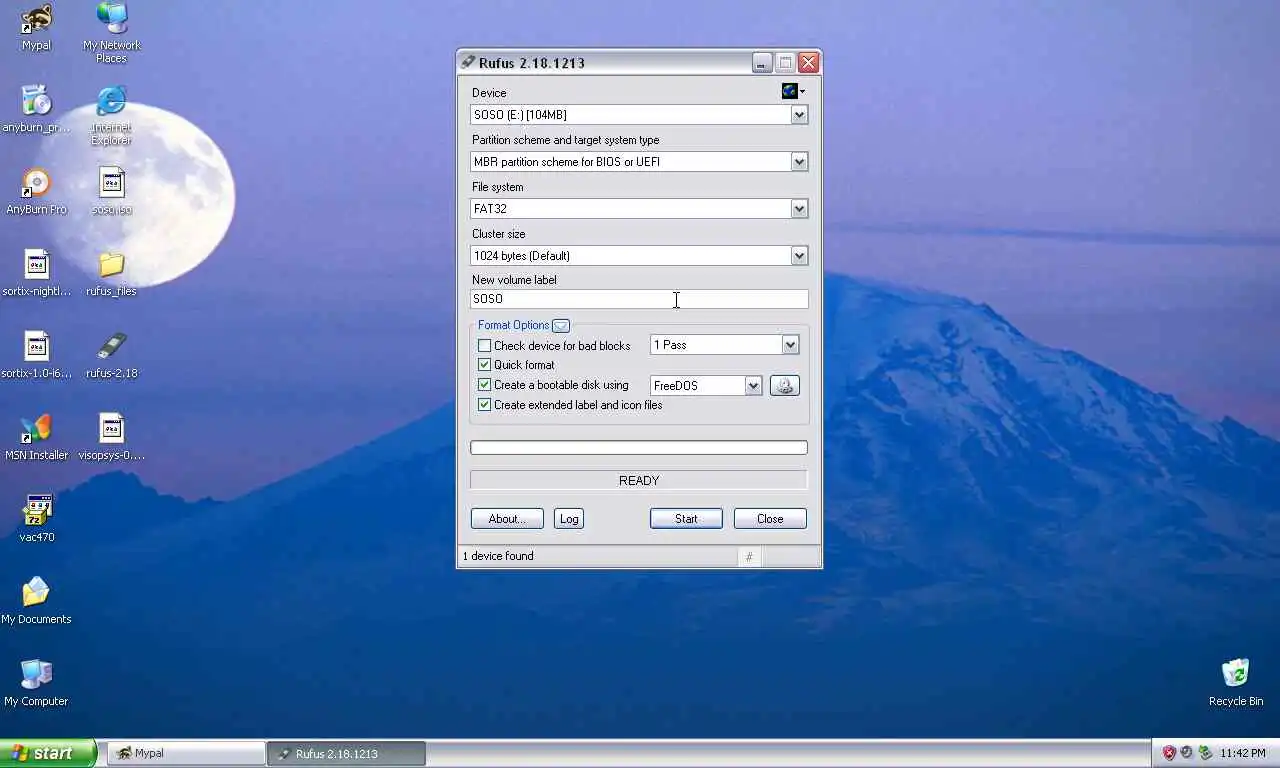Image resolution: width=1280 pixels, height=768 pixels.
Task: Click the New volume label field
Action: click(639, 299)
